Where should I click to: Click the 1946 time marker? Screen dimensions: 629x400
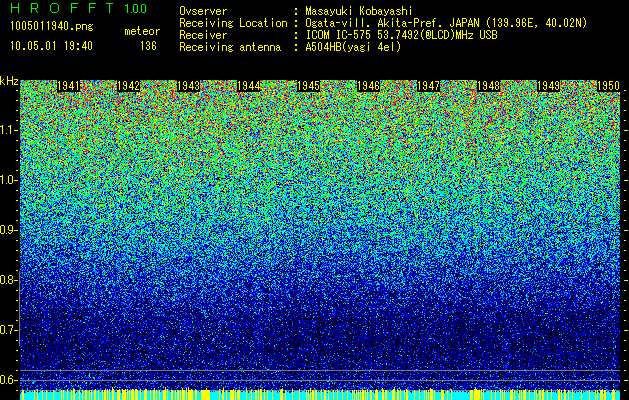[369, 86]
